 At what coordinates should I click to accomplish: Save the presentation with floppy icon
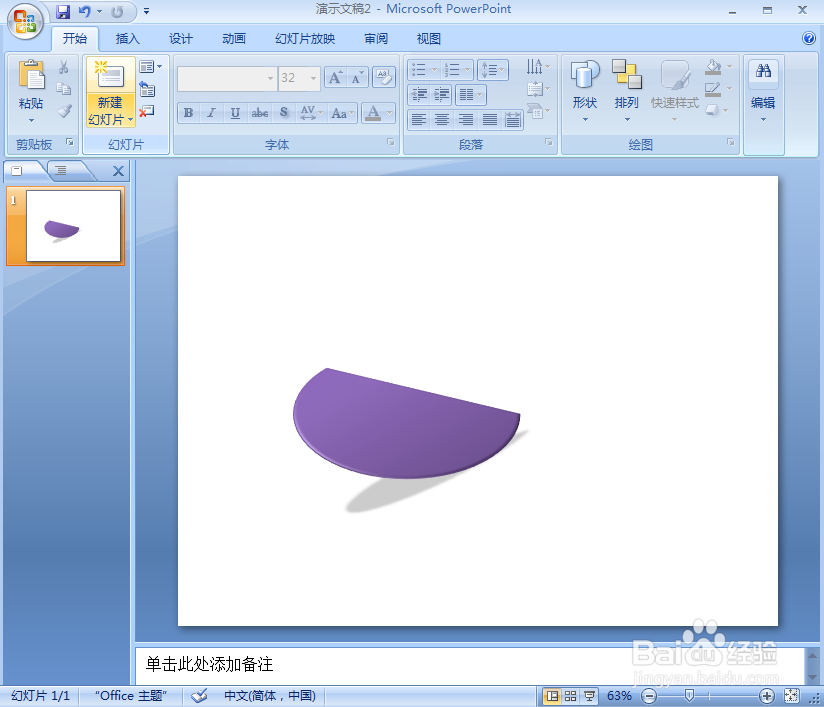[x=63, y=12]
